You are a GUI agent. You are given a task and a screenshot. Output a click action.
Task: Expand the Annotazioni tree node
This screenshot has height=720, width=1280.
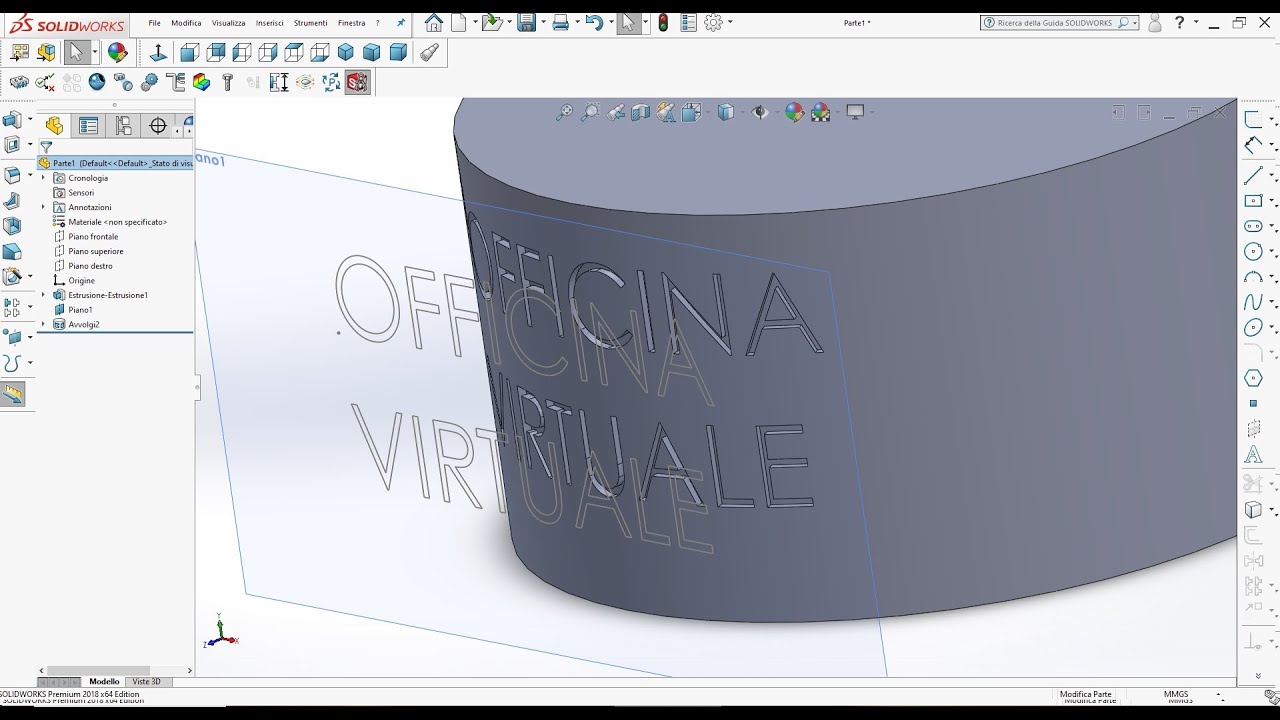click(43, 207)
